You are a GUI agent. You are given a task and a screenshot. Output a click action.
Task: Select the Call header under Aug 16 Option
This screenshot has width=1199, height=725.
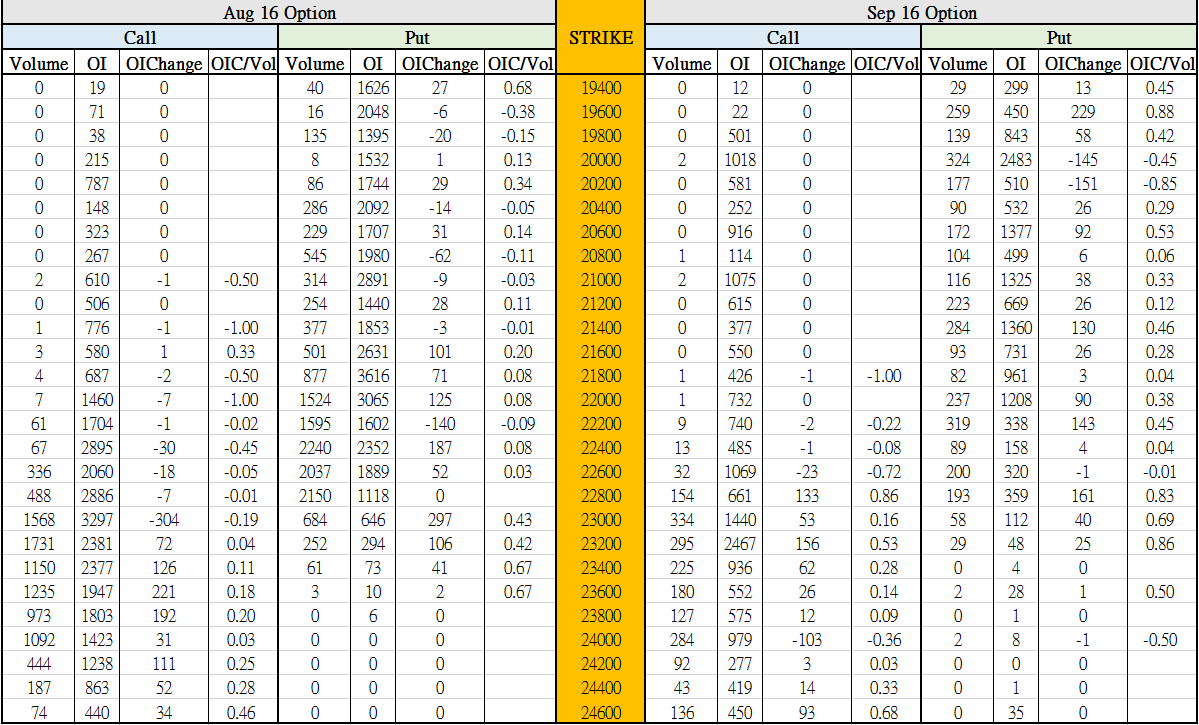139,38
